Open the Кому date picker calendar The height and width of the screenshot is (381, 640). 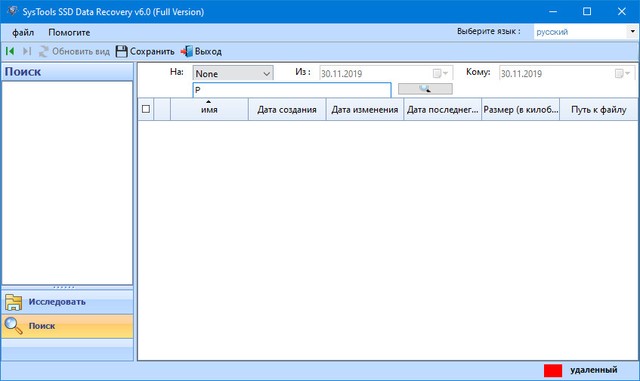[622, 74]
